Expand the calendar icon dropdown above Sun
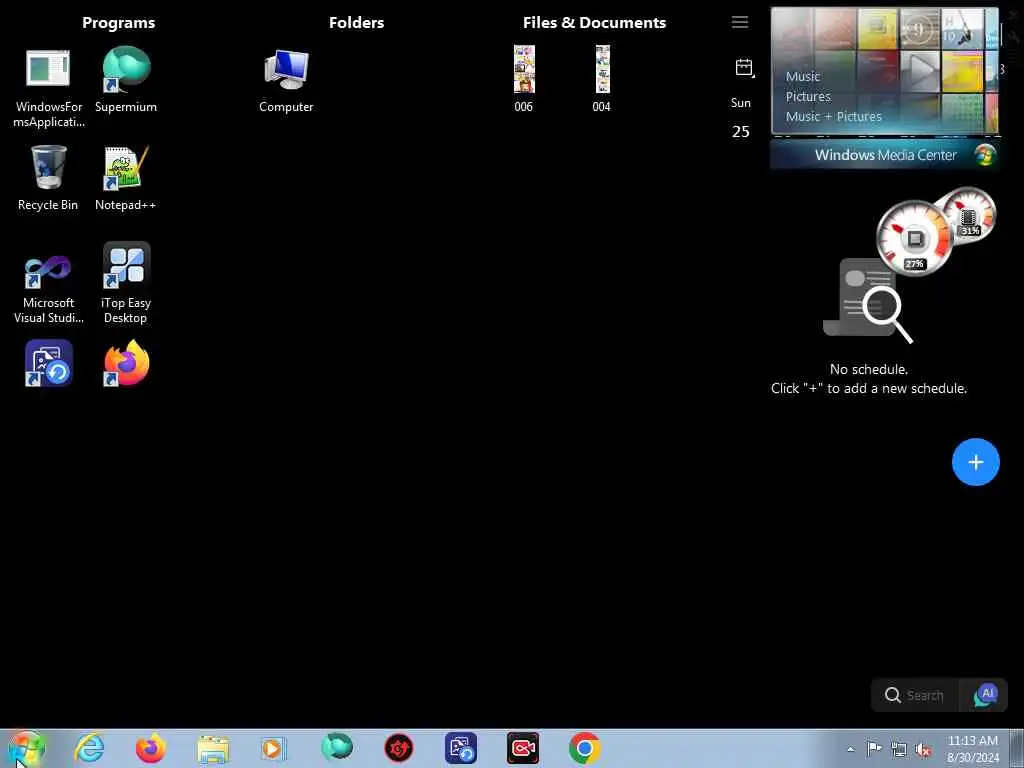Viewport: 1024px width, 768px height. pyautogui.click(x=744, y=67)
